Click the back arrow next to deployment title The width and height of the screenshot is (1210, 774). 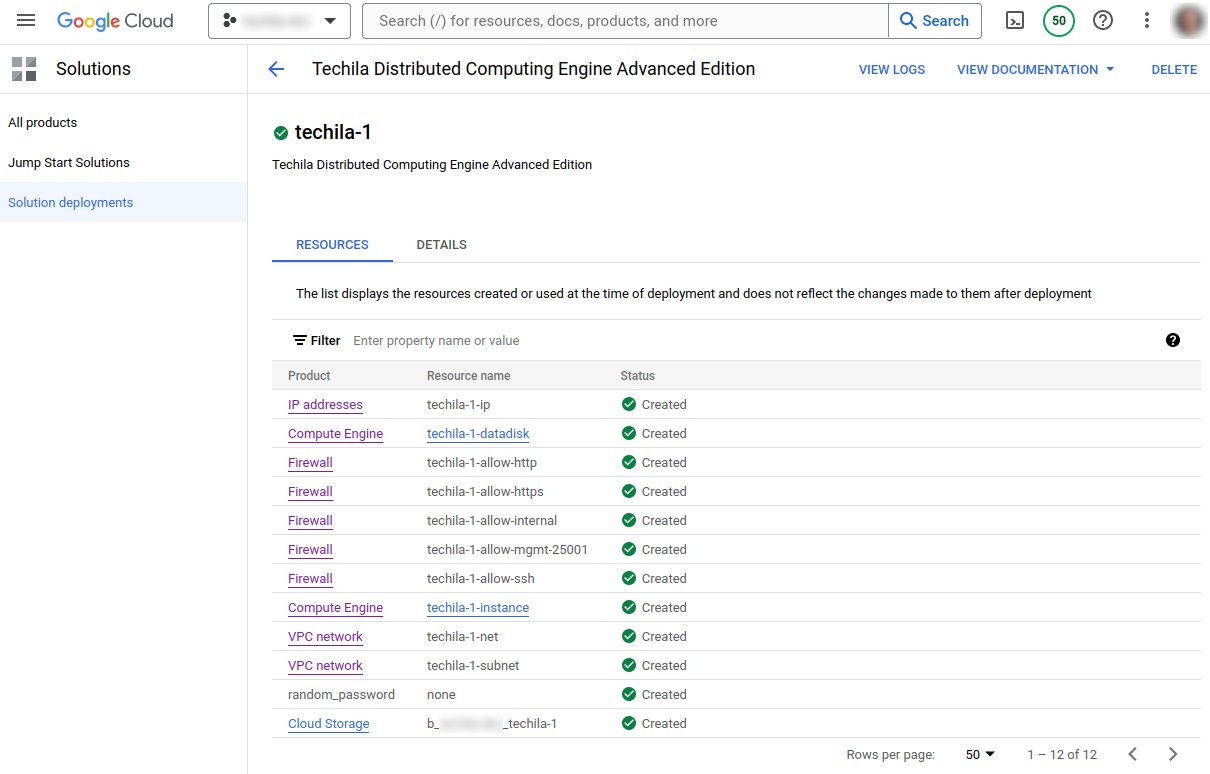tap(276, 69)
